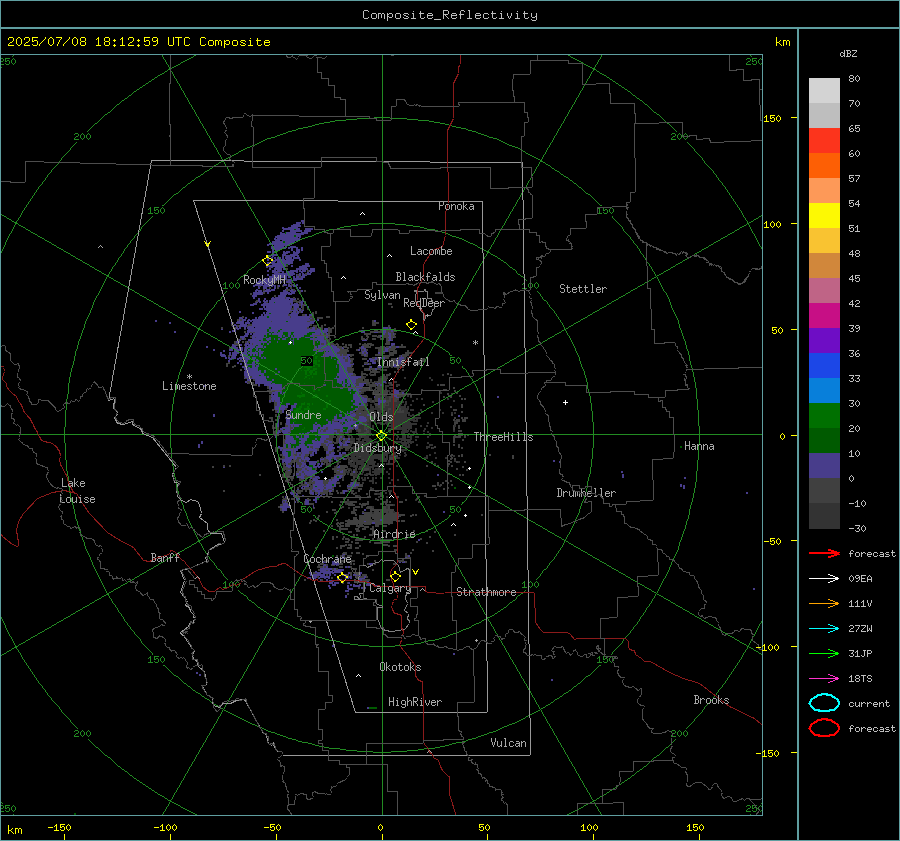The image size is (900, 841).
Task: Click the Hanna town label
Action: pyautogui.click(x=699, y=446)
